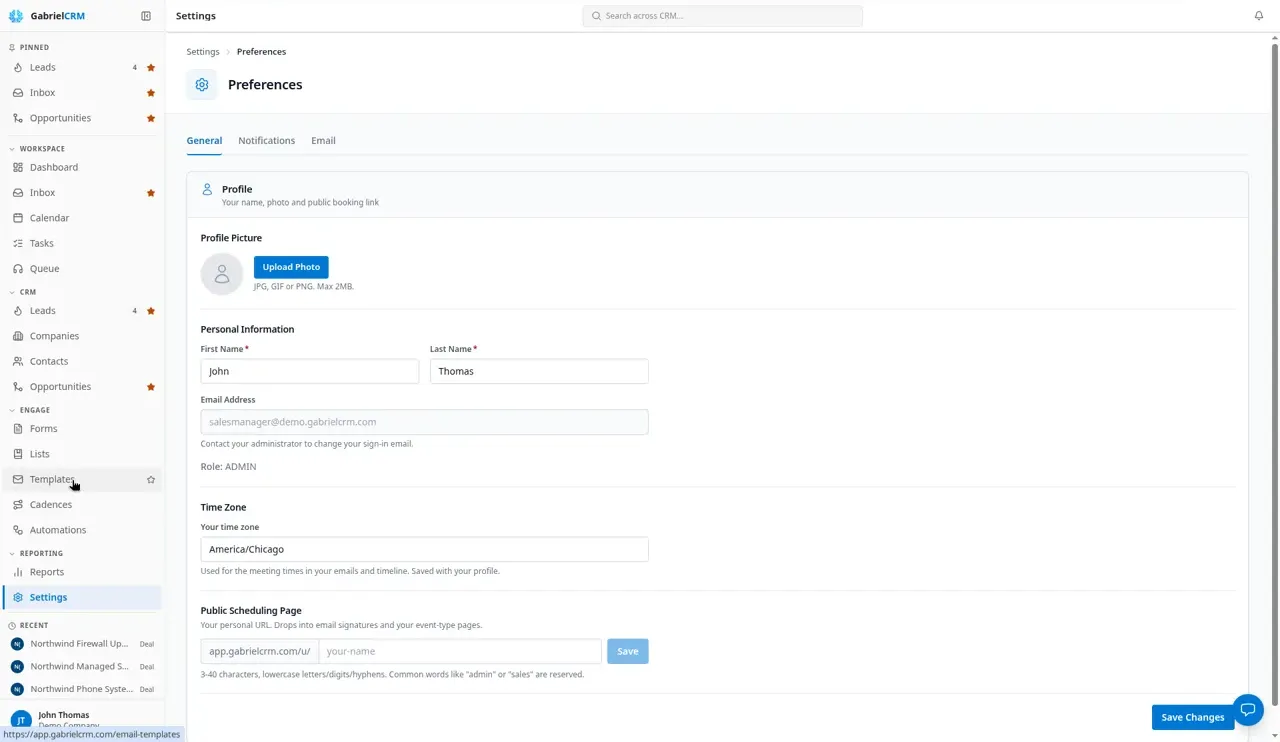This screenshot has width=1280, height=742.
Task: Click the Save Changes button
Action: pyautogui.click(x=1193, y=717)
